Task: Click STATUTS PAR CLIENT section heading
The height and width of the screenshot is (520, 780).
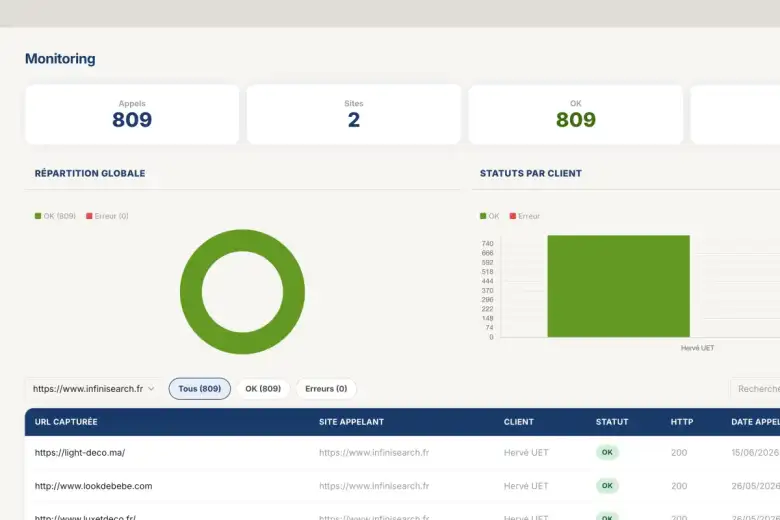Action: [x=531, y=173]
